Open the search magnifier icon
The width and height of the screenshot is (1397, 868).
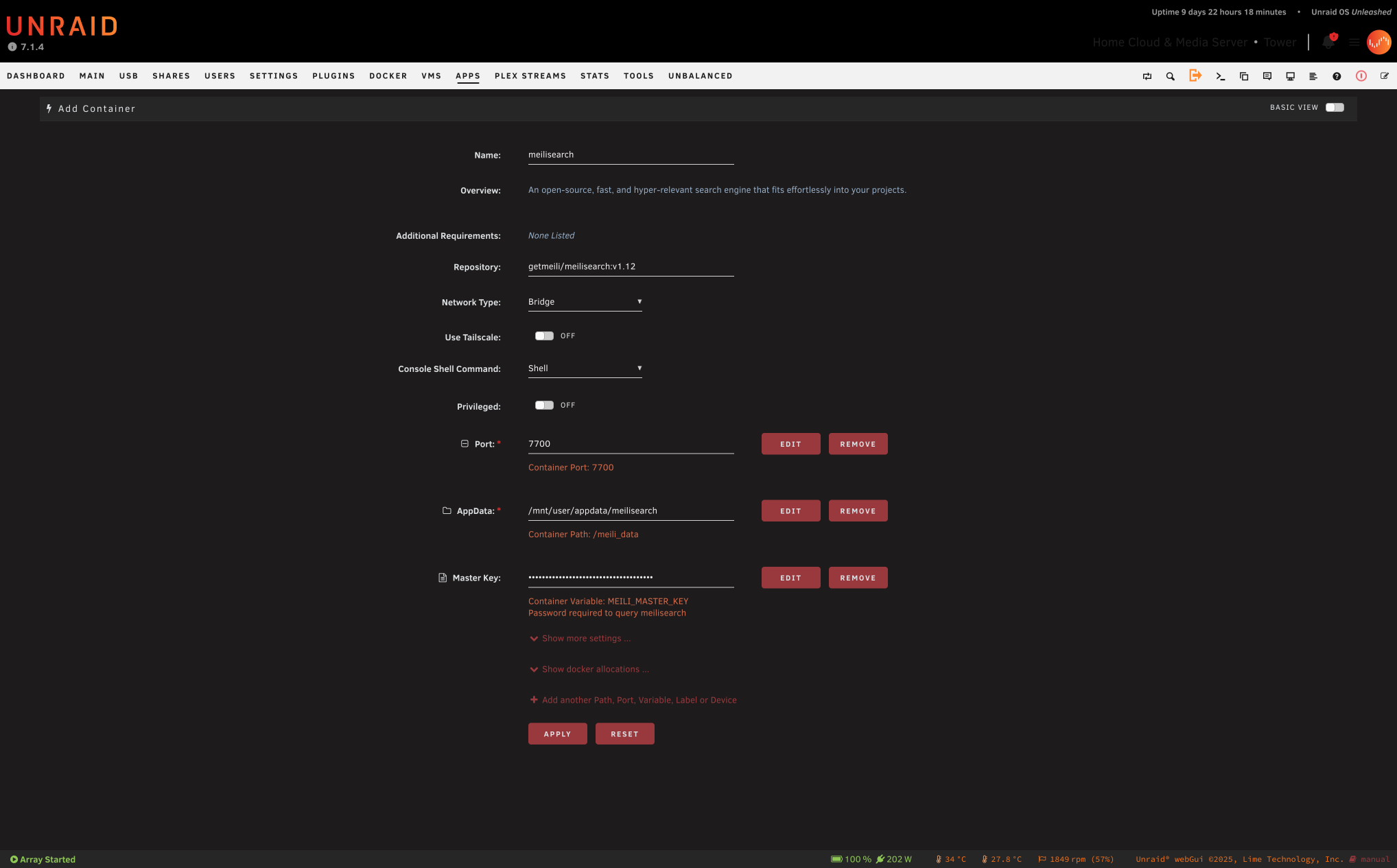(x=1171, y=76)
